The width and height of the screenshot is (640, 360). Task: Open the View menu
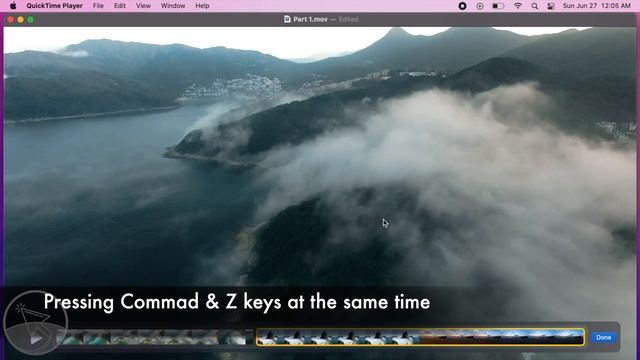[143, 6]
